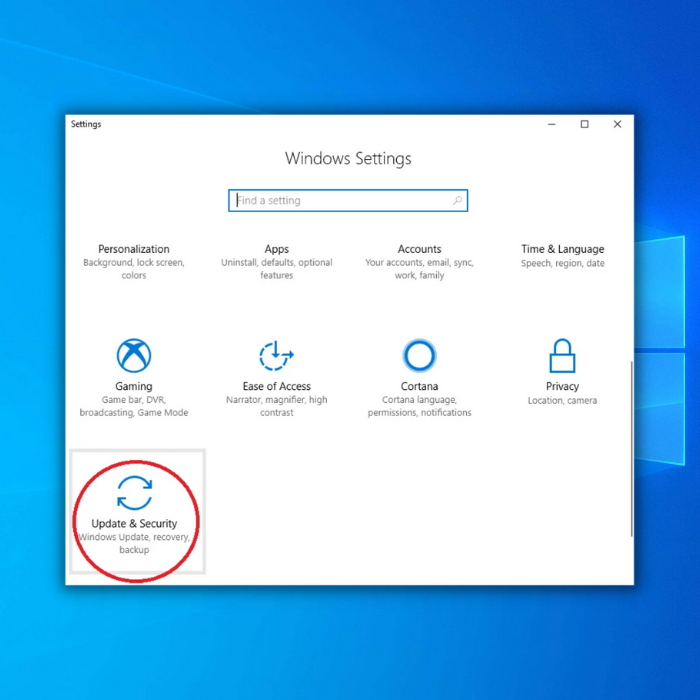
Task: Focus the 'Find a setting' search field
Action: pos(340,201)
